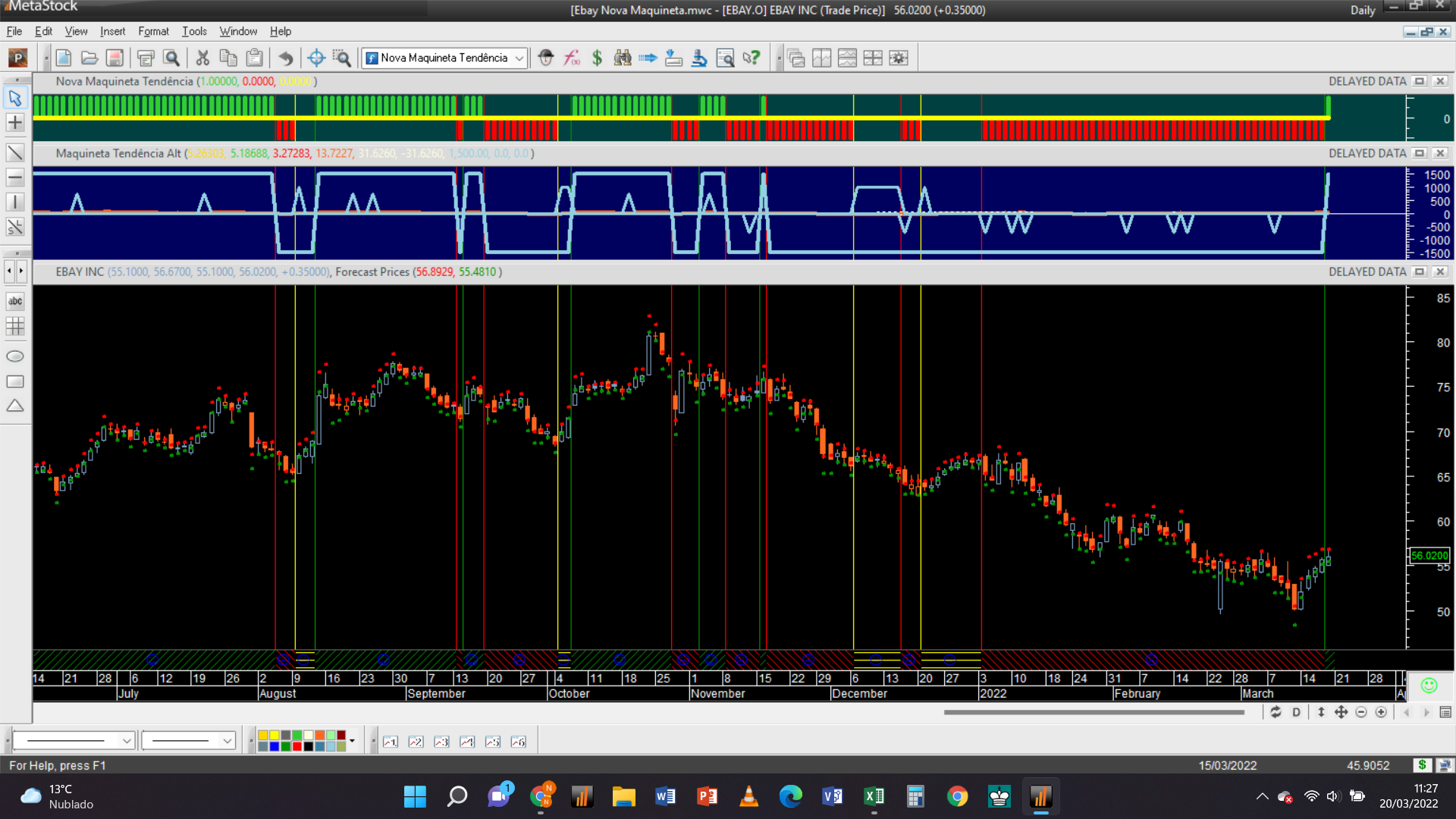The height and width of the screenshot is (819, 1456).
Task: Expand the color palette dropdown arrow
Action: coord(352,741)
